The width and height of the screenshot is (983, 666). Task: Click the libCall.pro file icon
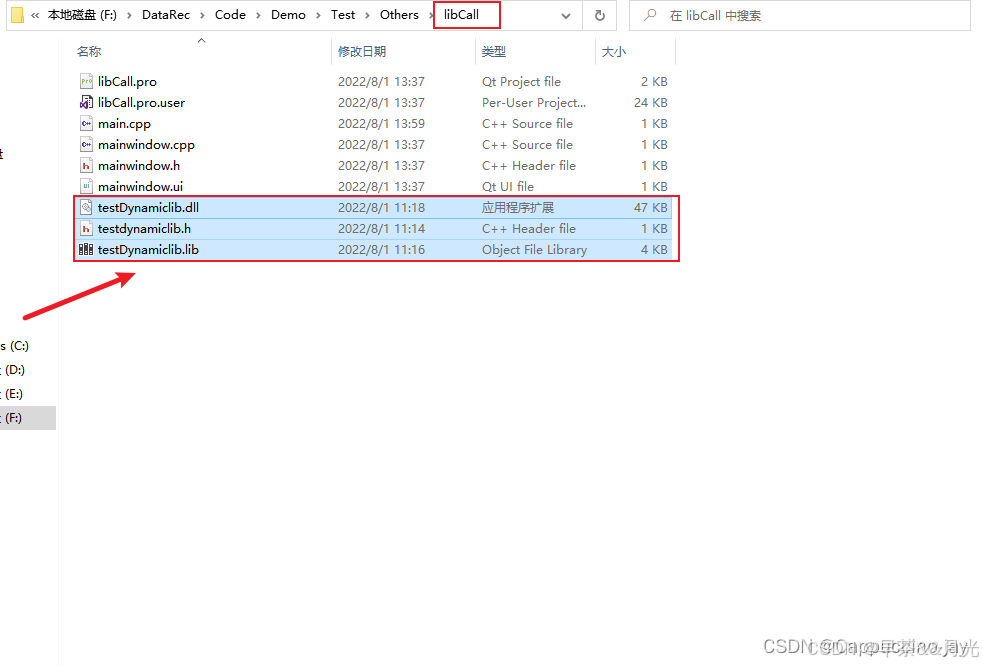pyautogui.click(x=86, y=82)
